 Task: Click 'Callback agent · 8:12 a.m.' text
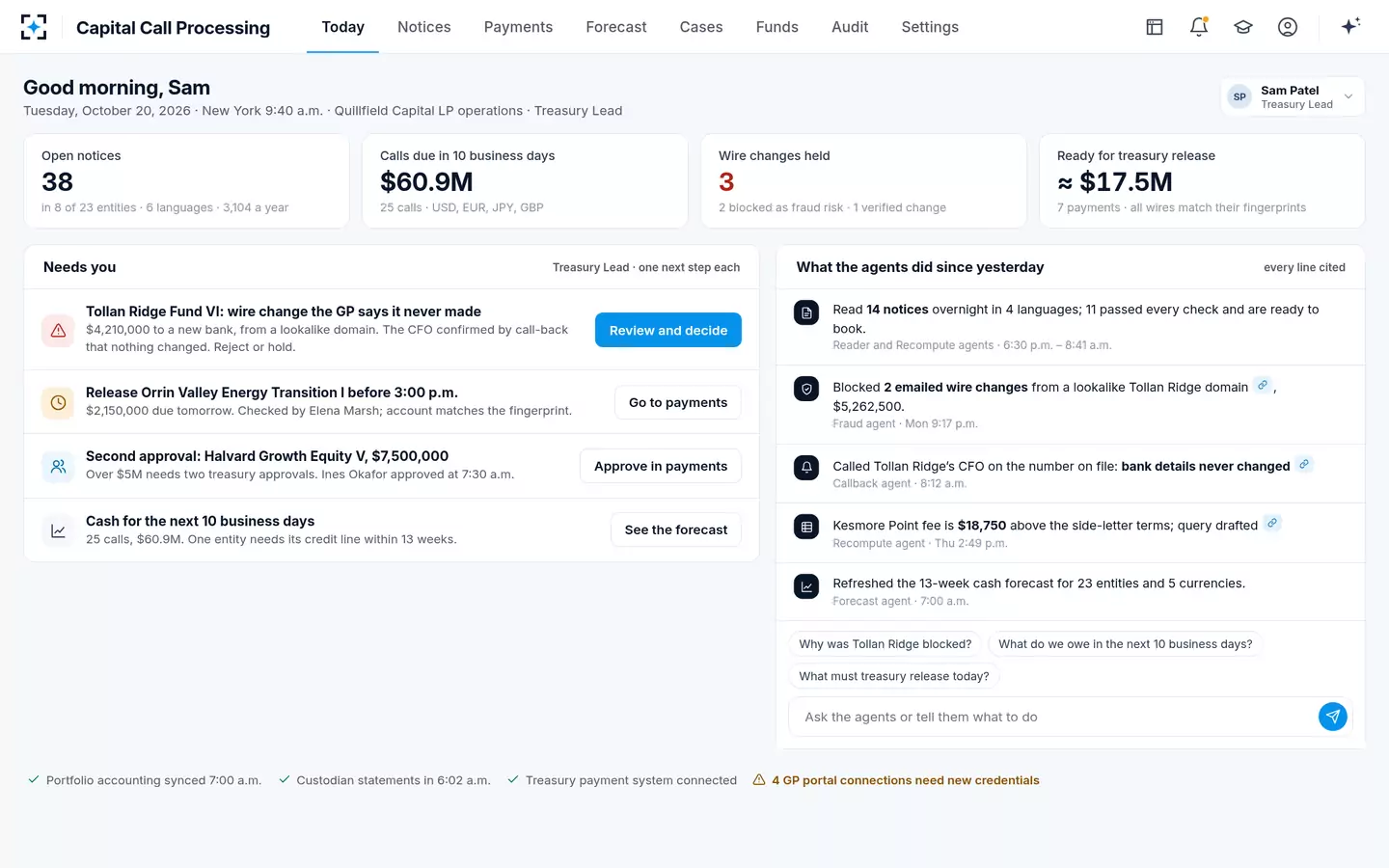coord(899,483)
